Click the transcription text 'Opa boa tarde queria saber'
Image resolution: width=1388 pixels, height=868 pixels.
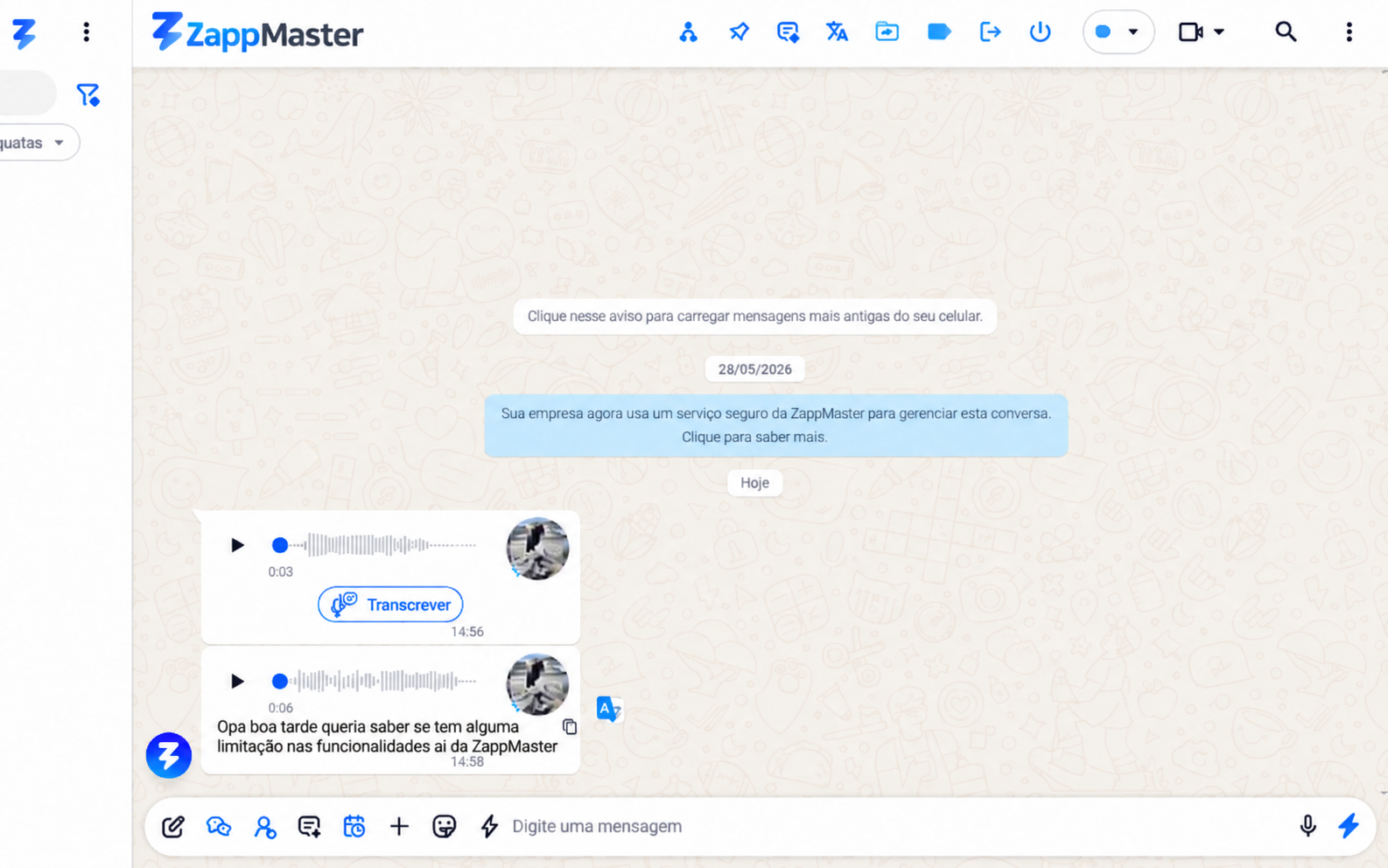tap(387, 737)
